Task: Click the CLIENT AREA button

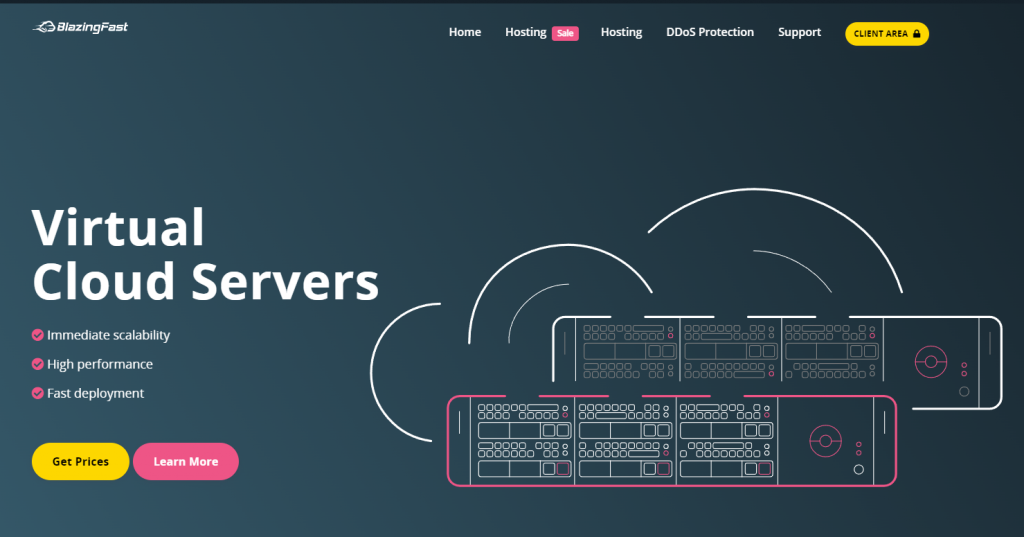Action: (887, 34)
